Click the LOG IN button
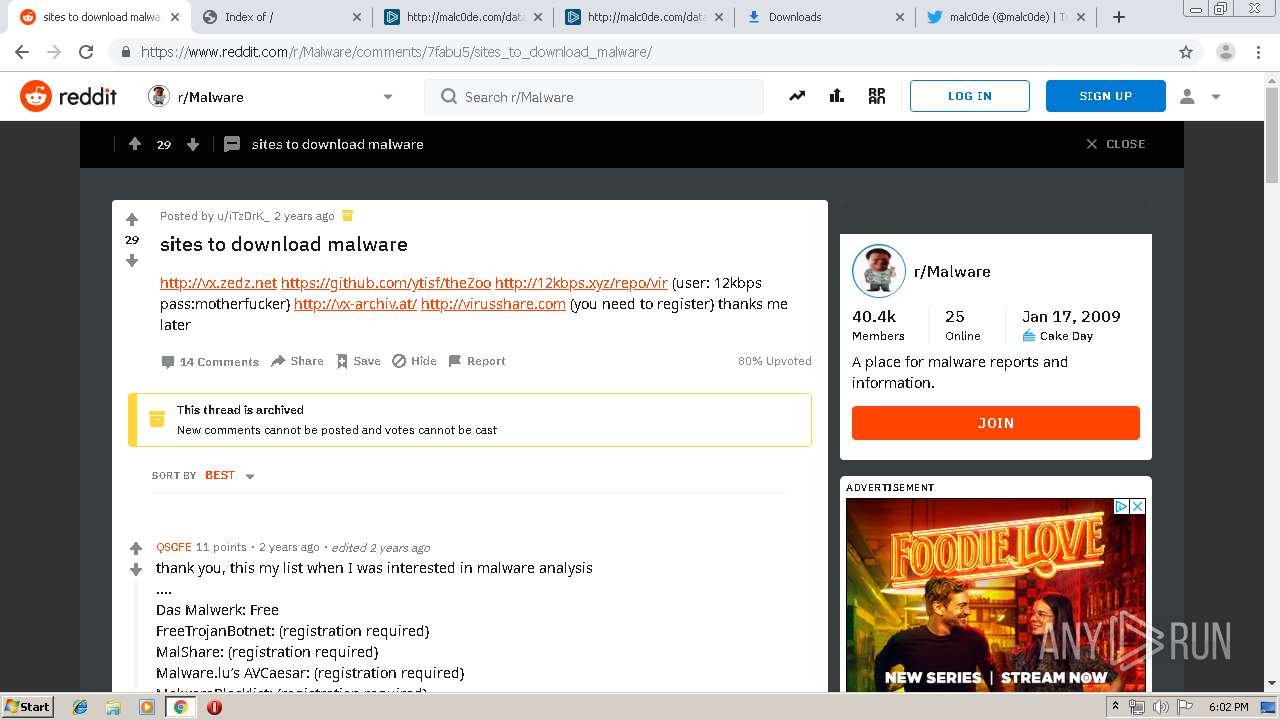The image size is (1280, 720). point(970,96)
